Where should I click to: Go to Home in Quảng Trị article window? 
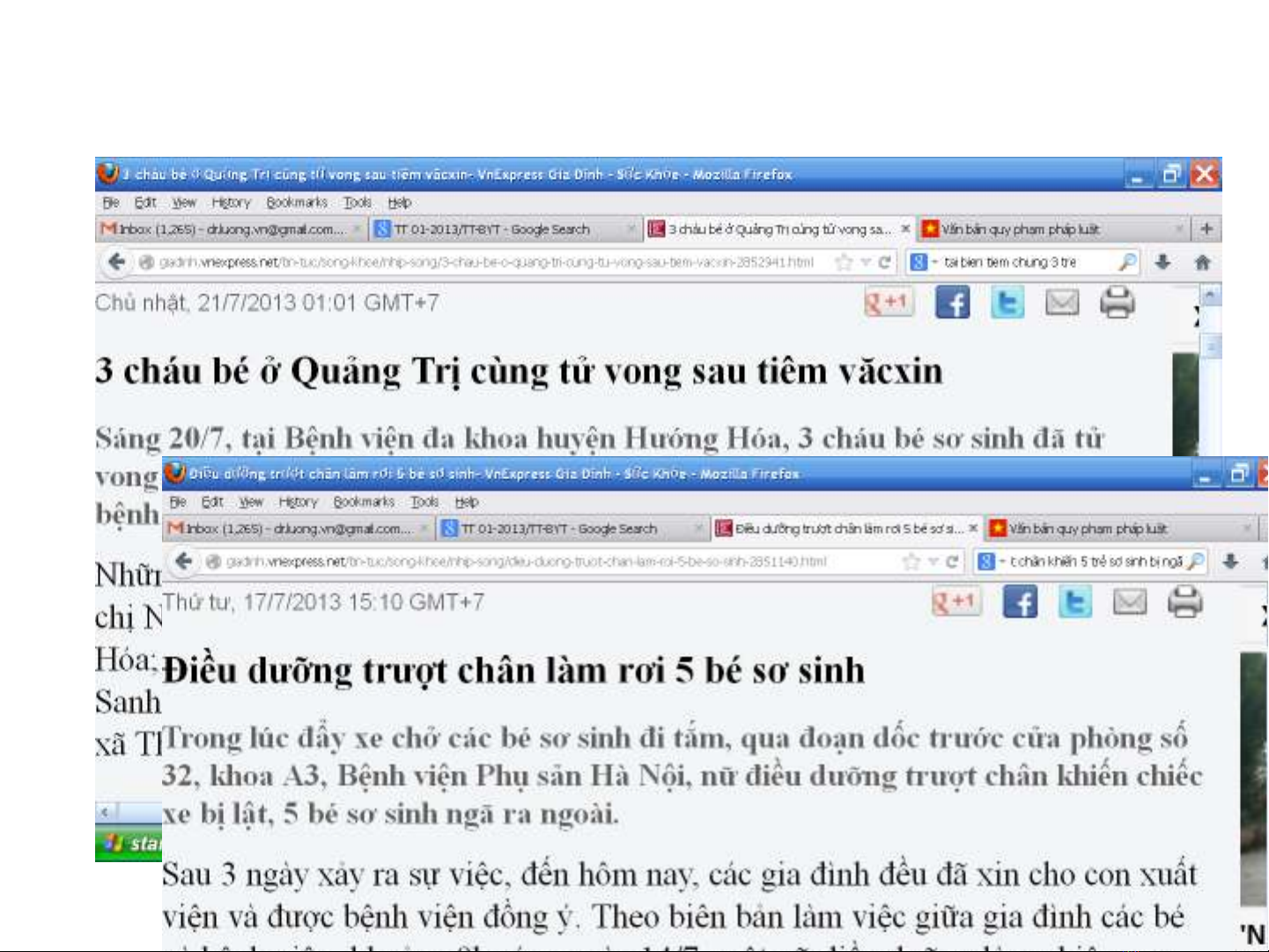[x=1202, y=262]
